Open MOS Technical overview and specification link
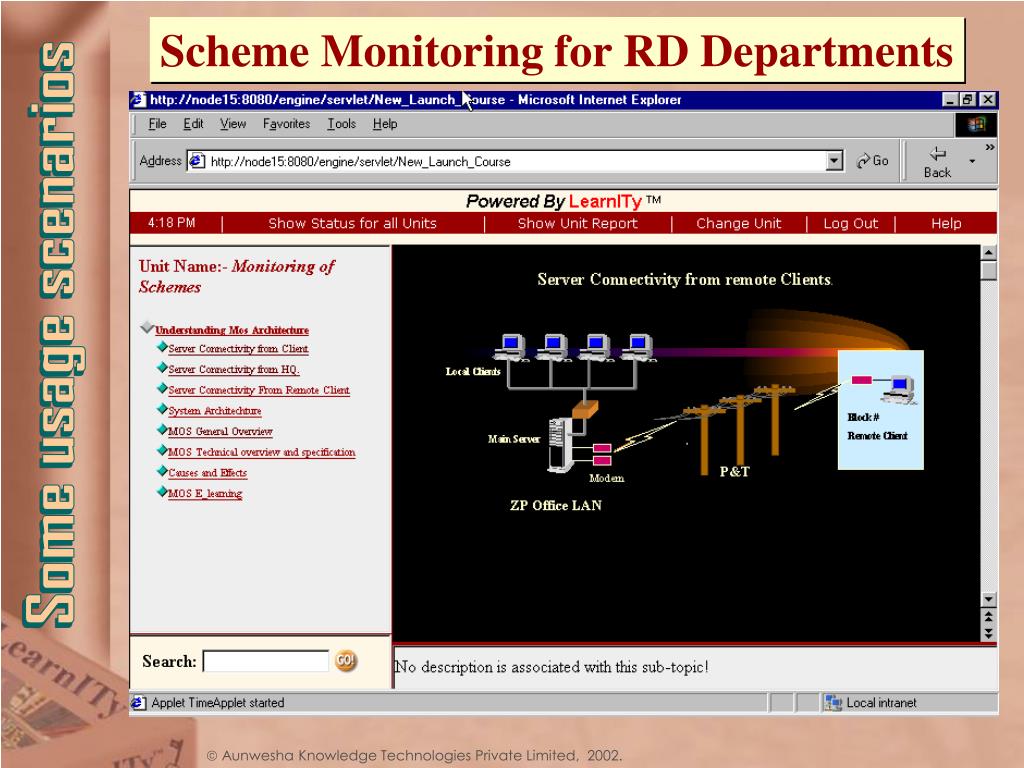The height and width of the screenshot is (768, 1024). pyautogui.click(x=261, y=452)
